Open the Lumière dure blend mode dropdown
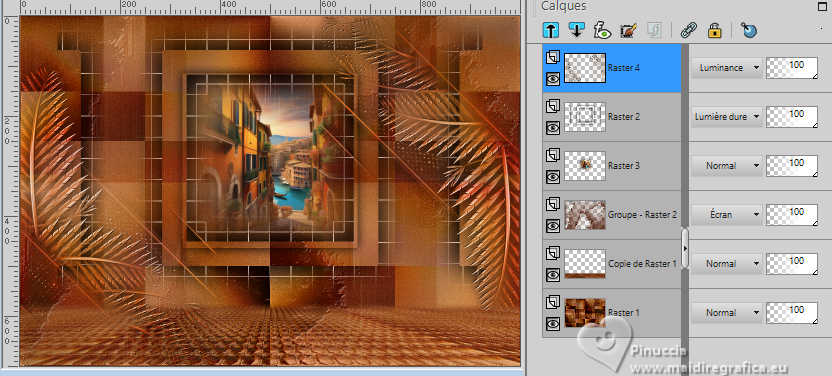The width and height of the screenshot is (832, 376). tap(727, 117)
